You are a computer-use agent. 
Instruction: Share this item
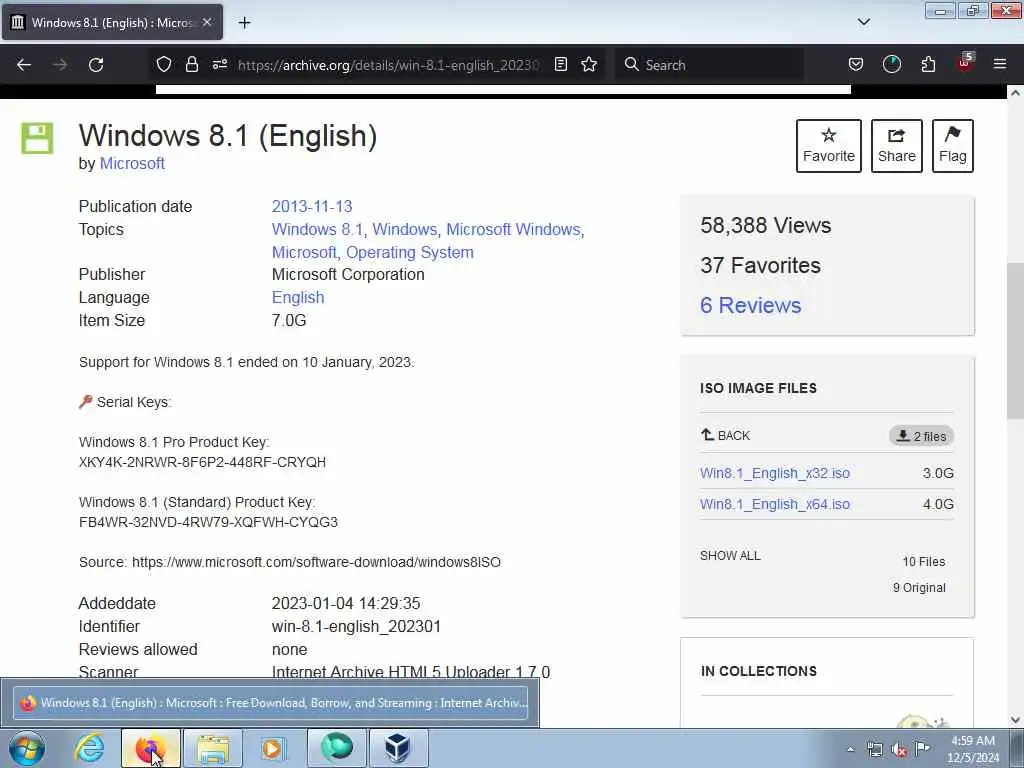(897, 146)
